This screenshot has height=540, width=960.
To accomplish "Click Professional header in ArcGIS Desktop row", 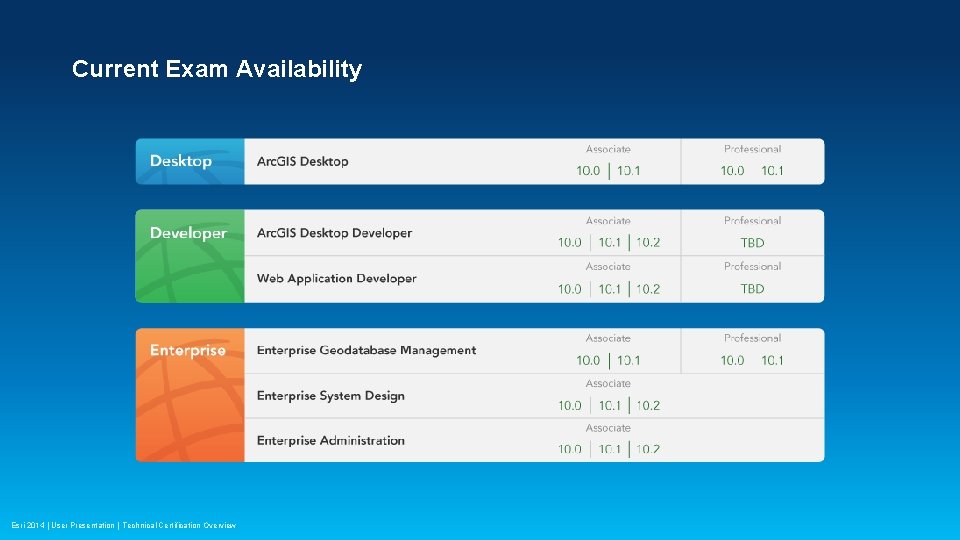I will click(x=752, y=149).
